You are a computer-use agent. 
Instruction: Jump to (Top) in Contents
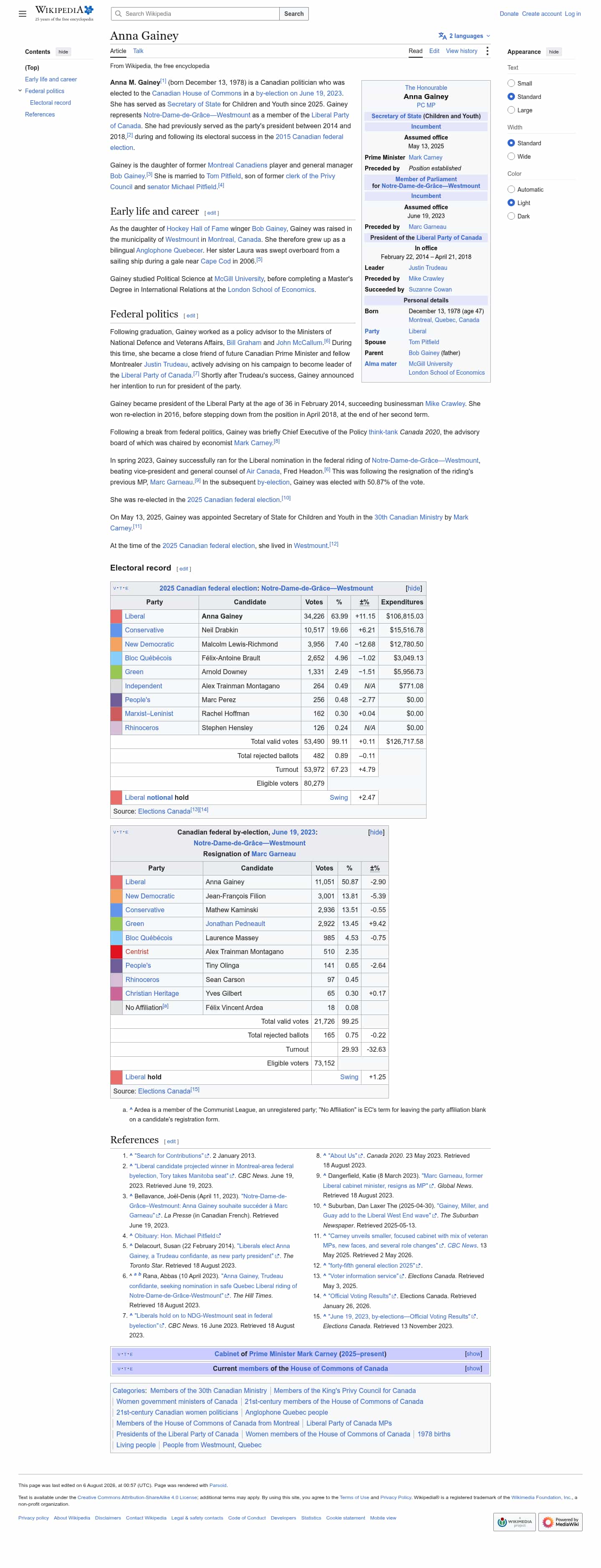coord(32,68)
